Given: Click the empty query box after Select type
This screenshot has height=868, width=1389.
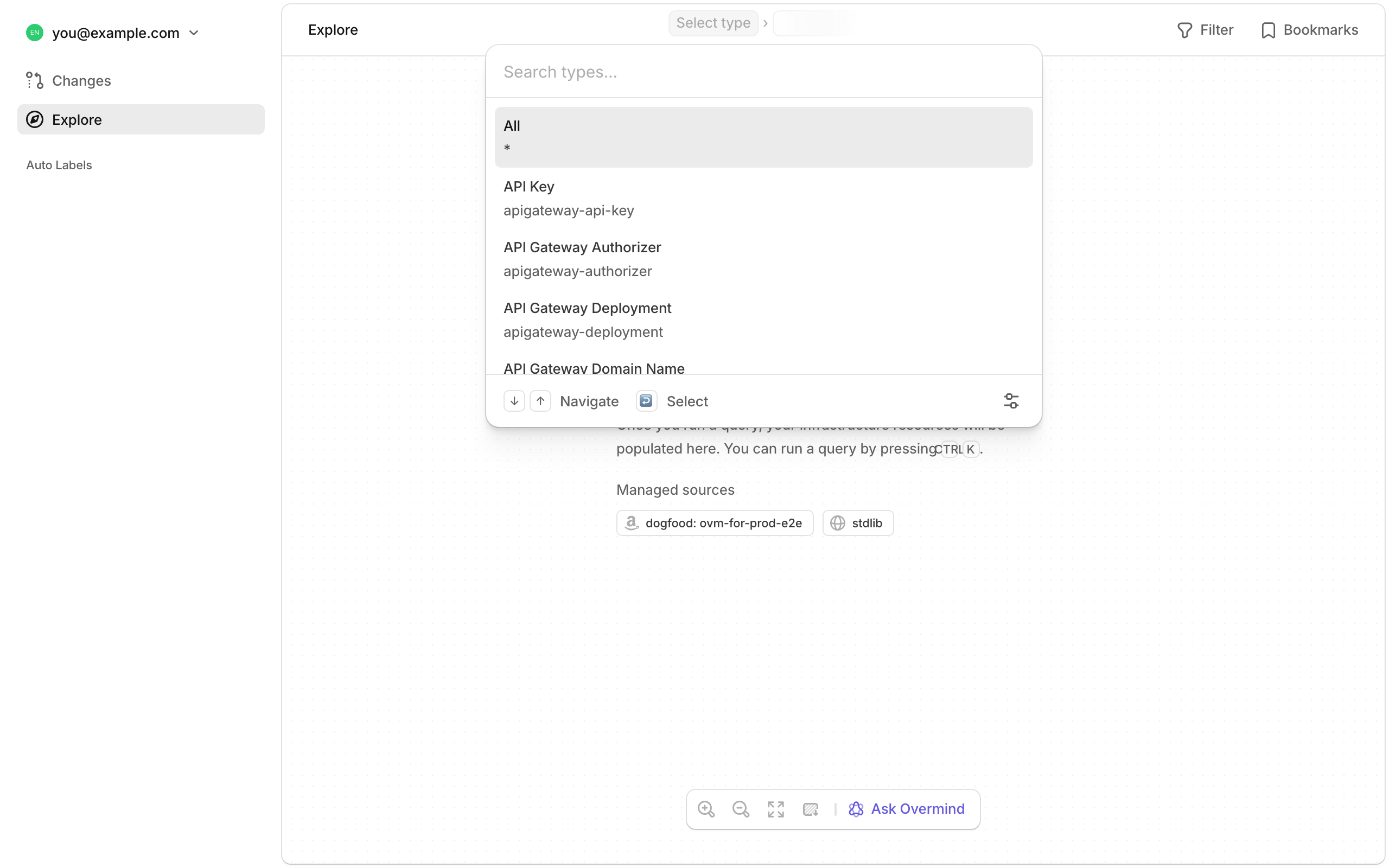Looking at the screenshot, I should (x=815, y=23).
